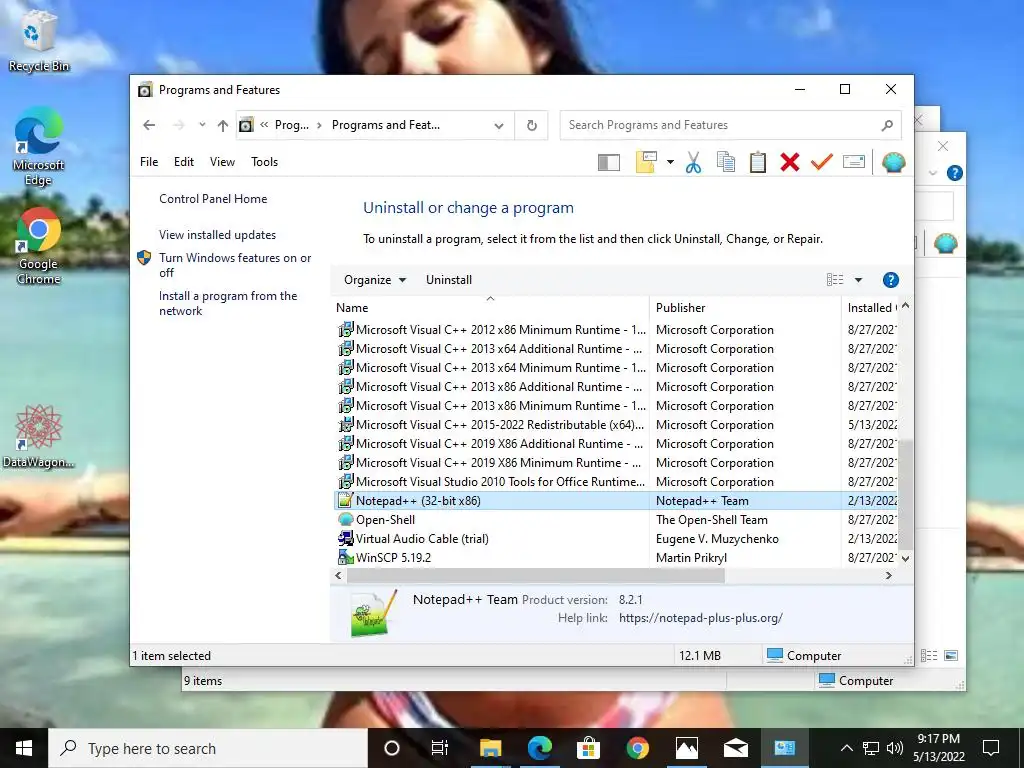1024x768 pixels.
Task: Open the Organize dropdown
Action: point(375,280)
